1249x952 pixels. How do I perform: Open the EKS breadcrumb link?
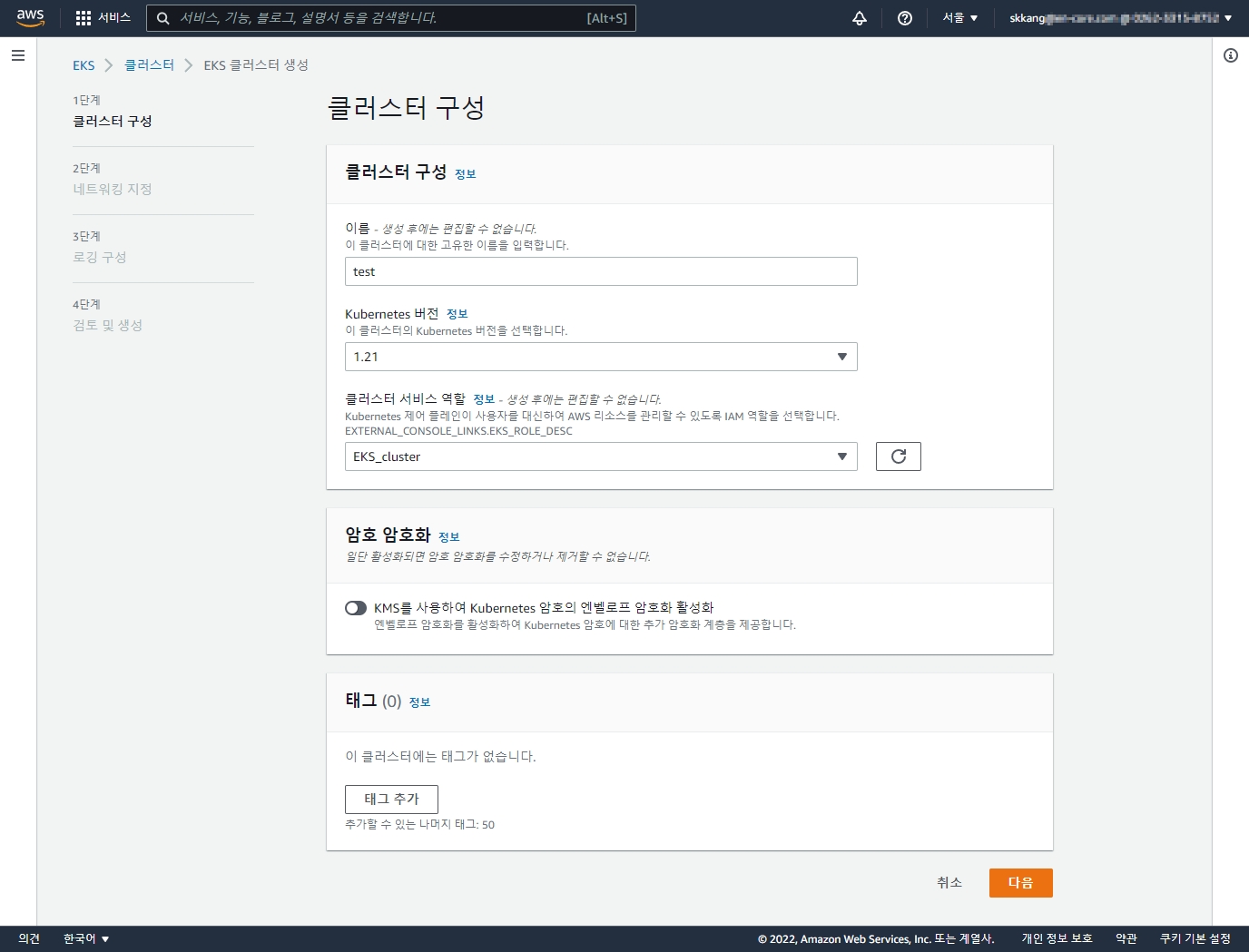84,65
